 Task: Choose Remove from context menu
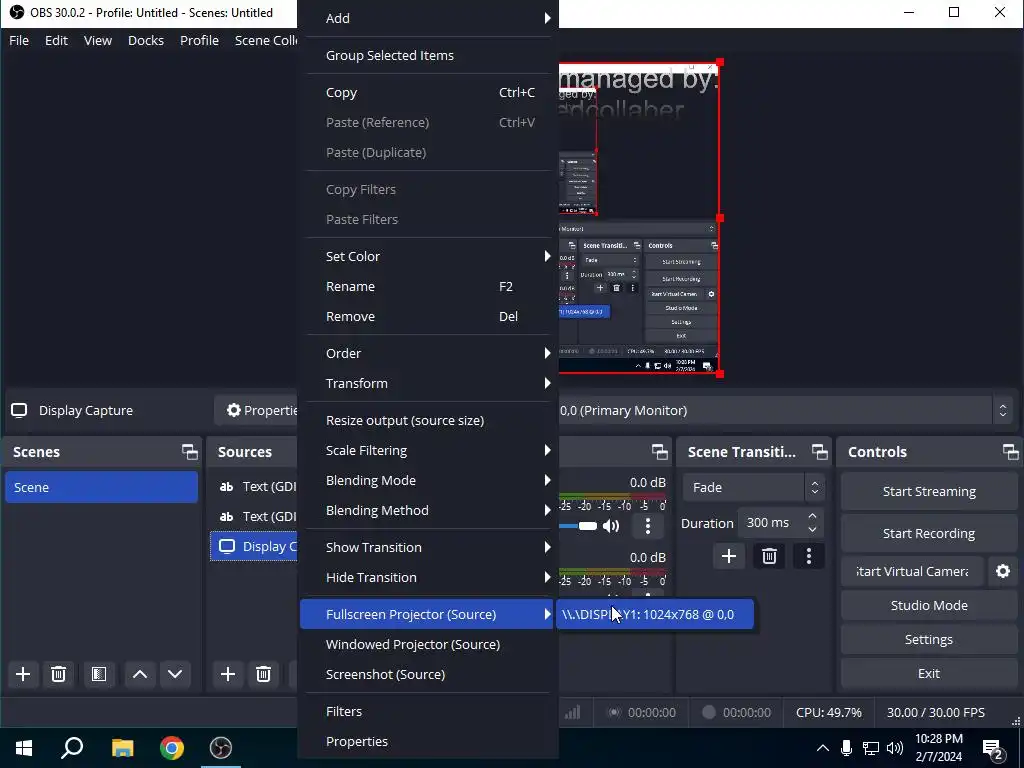click(x=430, y=317)
